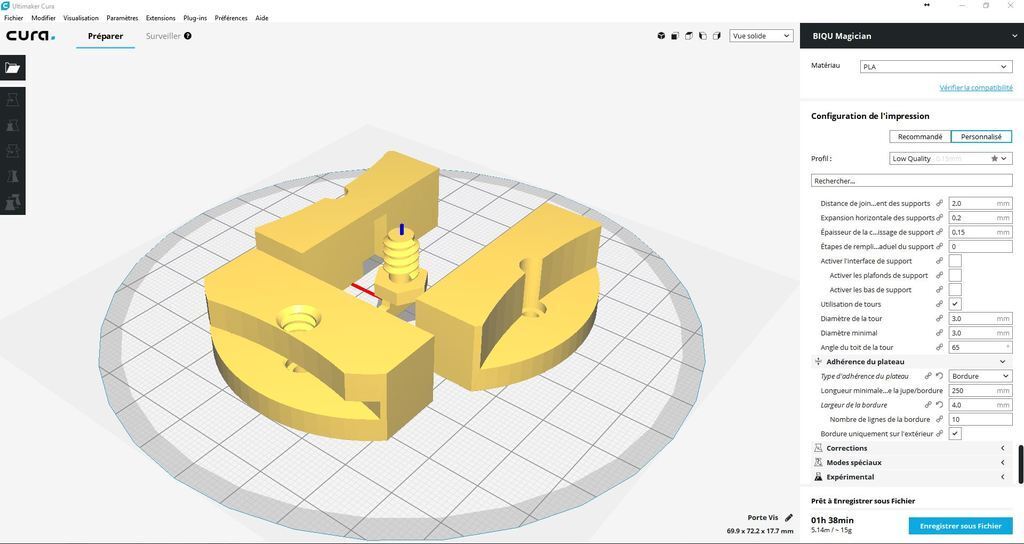Screen dimensions: 1024x544
Task: Open the Extensions menu
Action: (161, 18)
